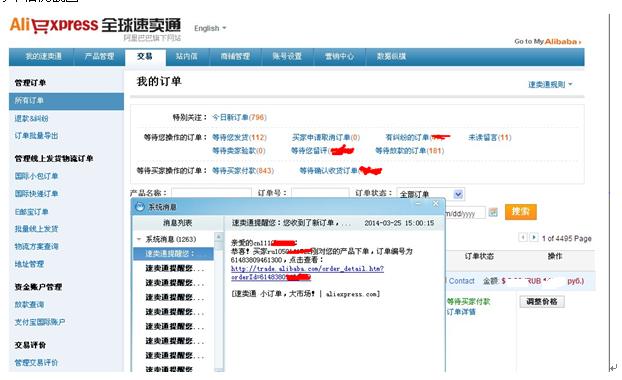View 今日新订单 (796)

click(239, 117)
